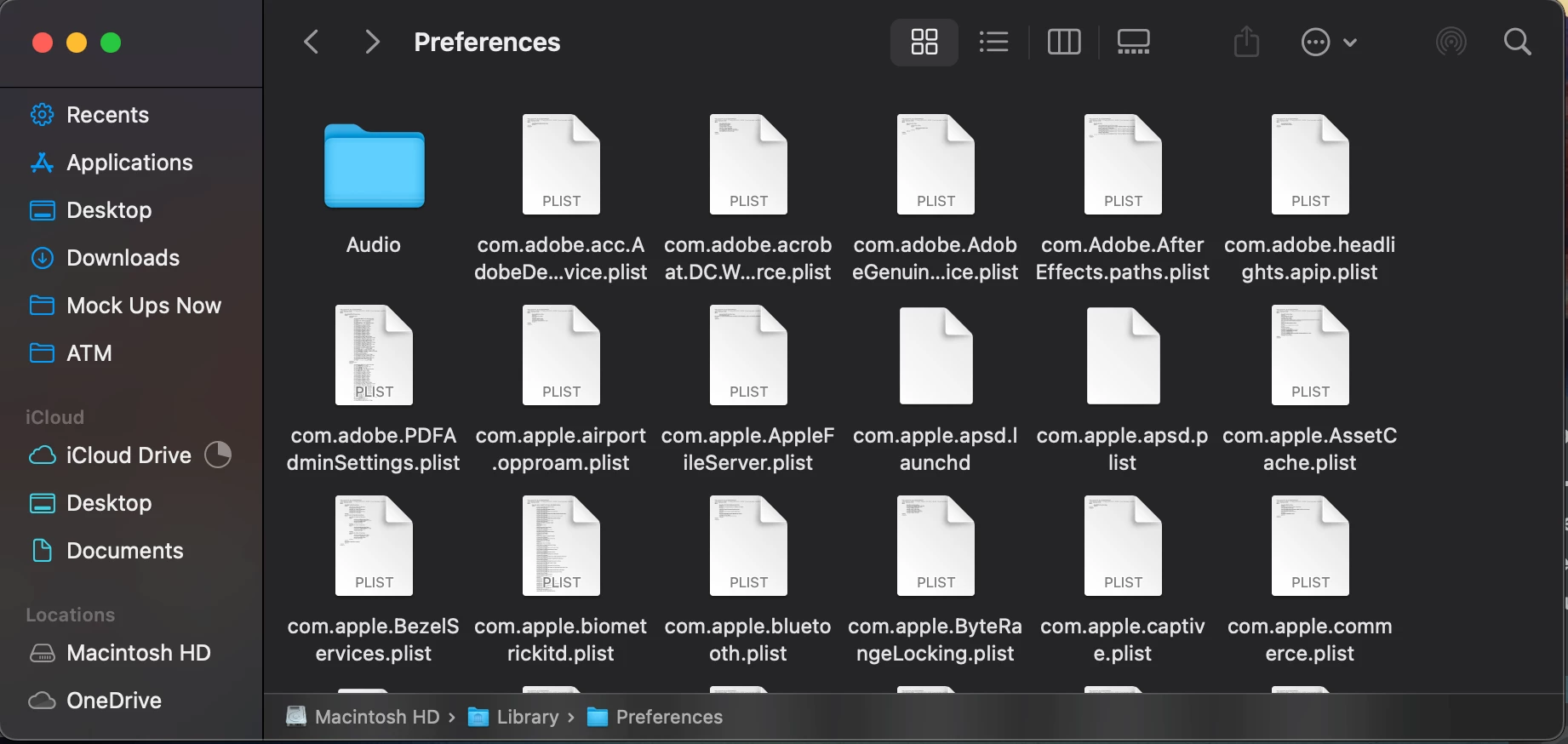Click the com.apple.BezelServices.plist file name
This screenshot has width=1568, height=744.
pyautogui.click(x=374, y=640)
